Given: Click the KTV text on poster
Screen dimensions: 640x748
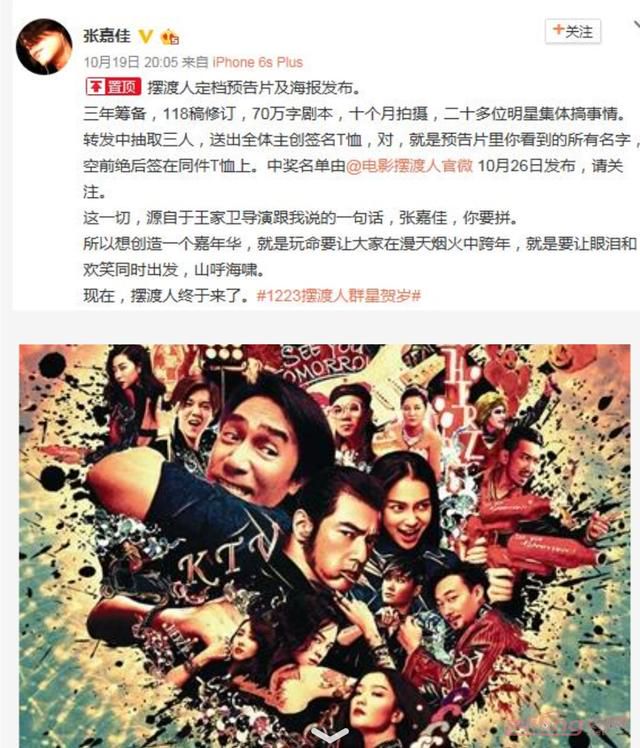Looking at the screenshot, I should point(228,556).
